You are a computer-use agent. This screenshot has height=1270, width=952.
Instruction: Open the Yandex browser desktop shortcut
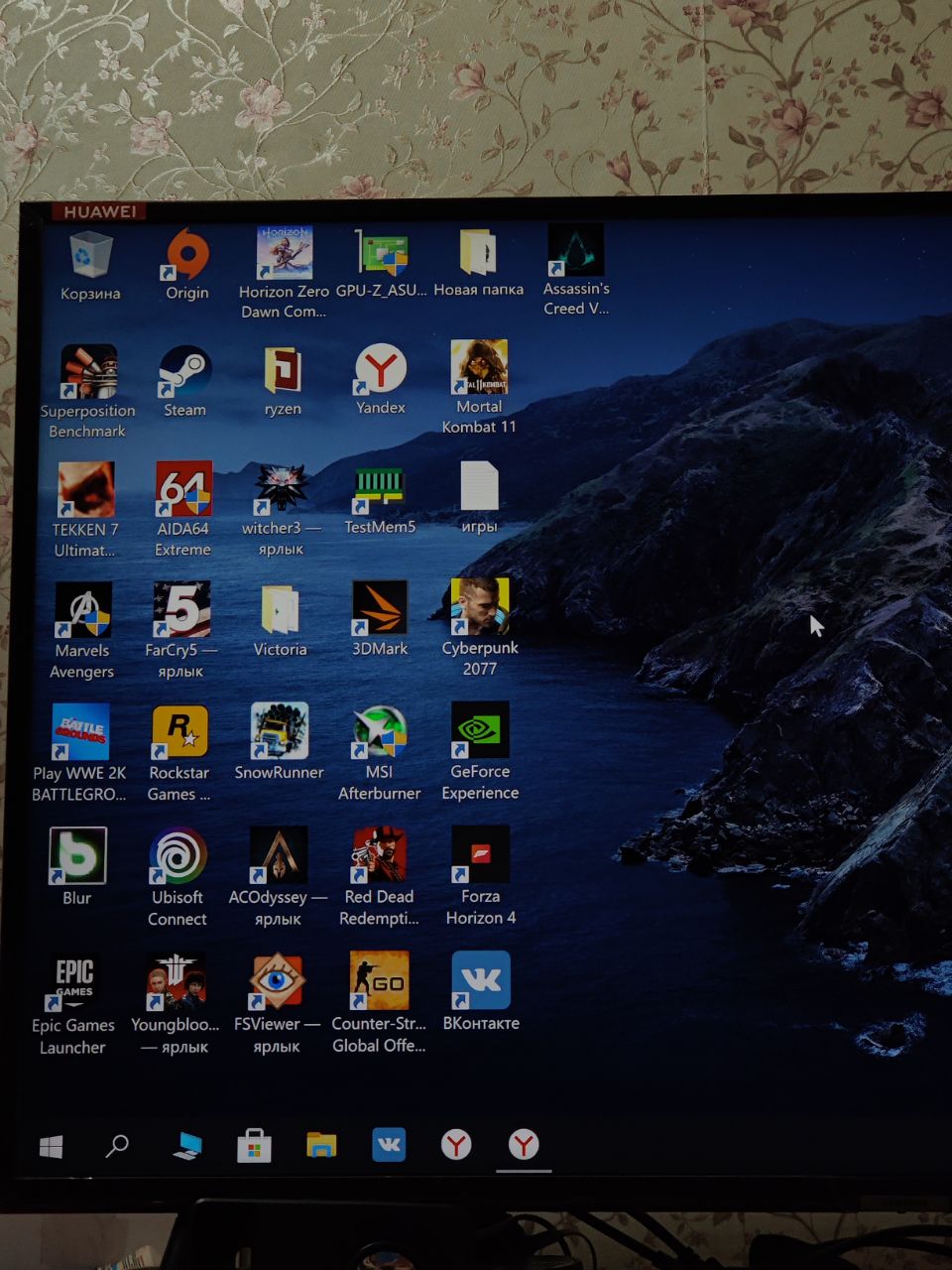381,369
